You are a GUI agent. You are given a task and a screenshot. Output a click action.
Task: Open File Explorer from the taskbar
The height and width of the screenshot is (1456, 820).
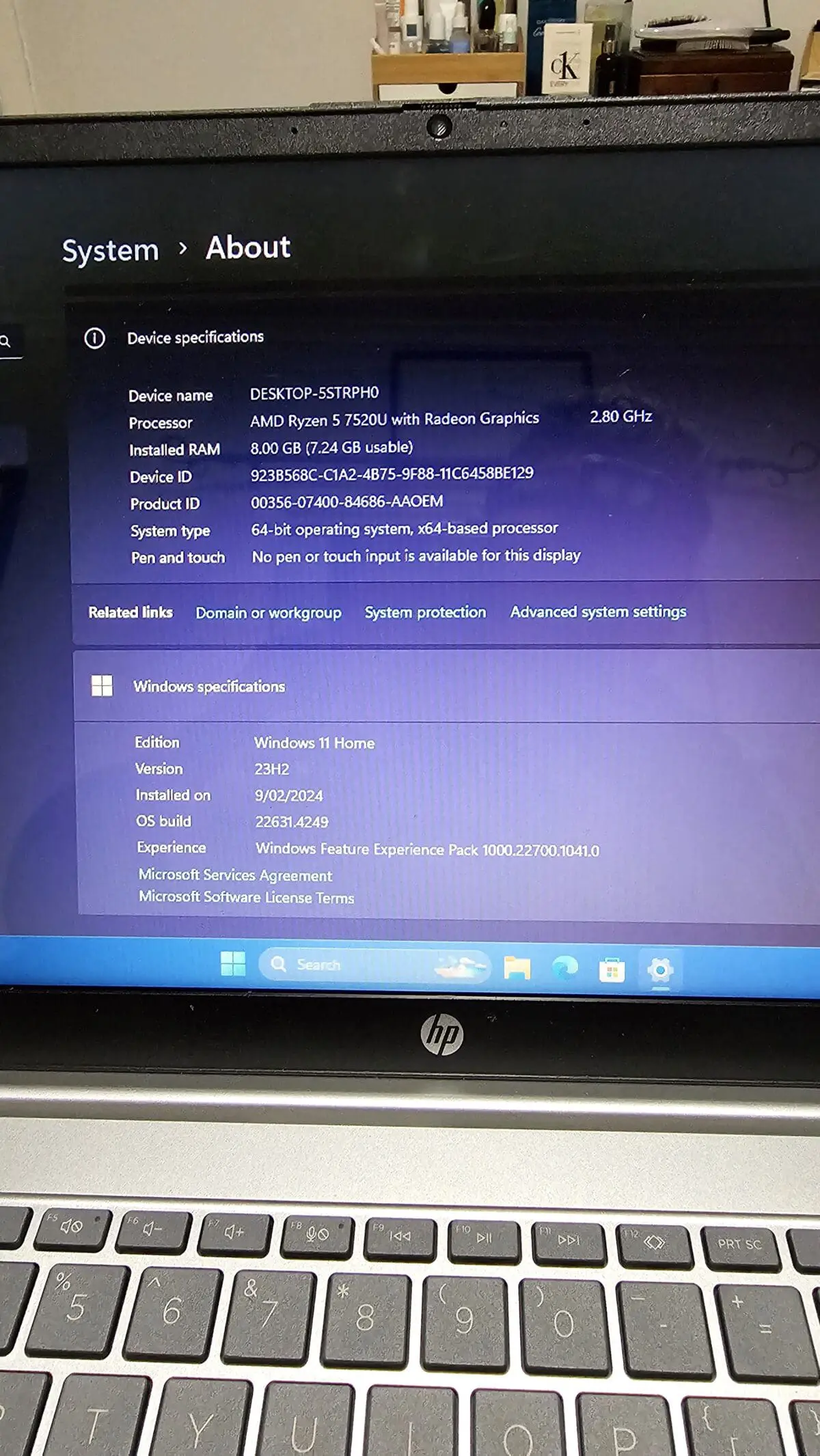(x=517, y=967)
